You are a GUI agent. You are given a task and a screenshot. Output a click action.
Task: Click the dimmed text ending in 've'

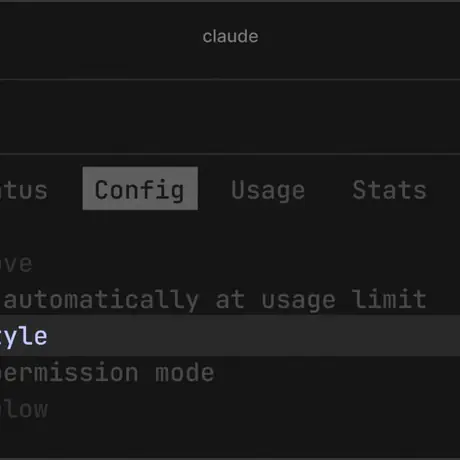coord(16,264)
